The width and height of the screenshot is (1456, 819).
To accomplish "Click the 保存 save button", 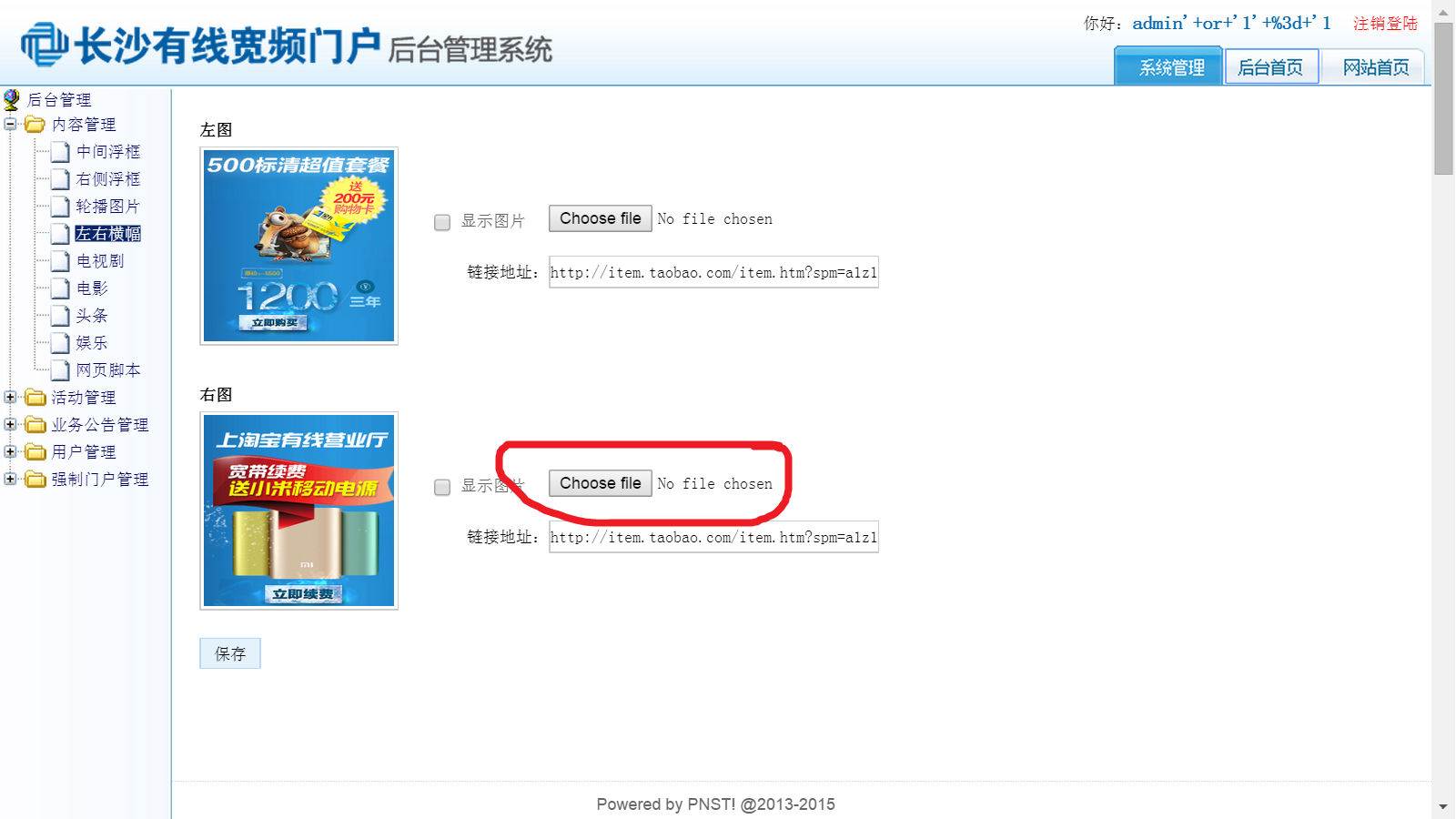I will [230, 653].
